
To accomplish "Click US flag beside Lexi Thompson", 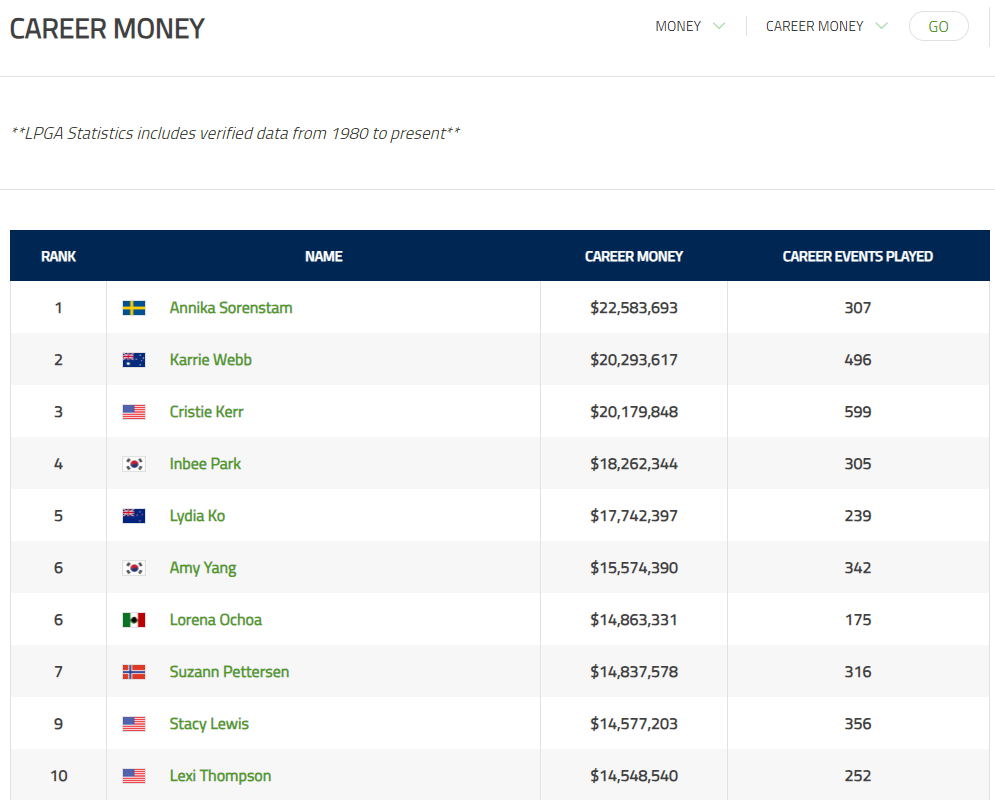I will click(134, 776).
